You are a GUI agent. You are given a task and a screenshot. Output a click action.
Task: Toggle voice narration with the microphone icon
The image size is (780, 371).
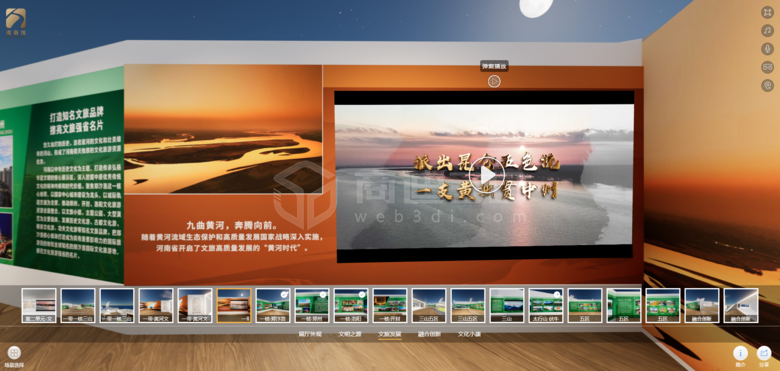[x=767, y=49]
